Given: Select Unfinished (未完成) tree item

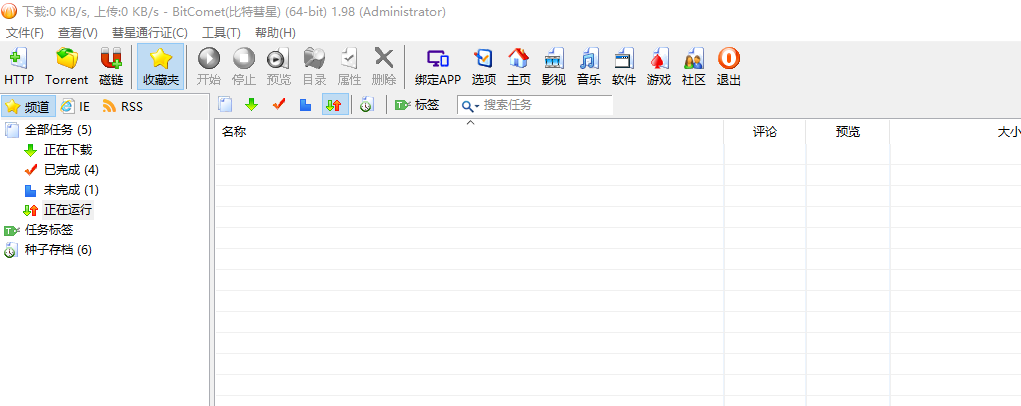Looking at the screenshot, I should coord(71,190).
